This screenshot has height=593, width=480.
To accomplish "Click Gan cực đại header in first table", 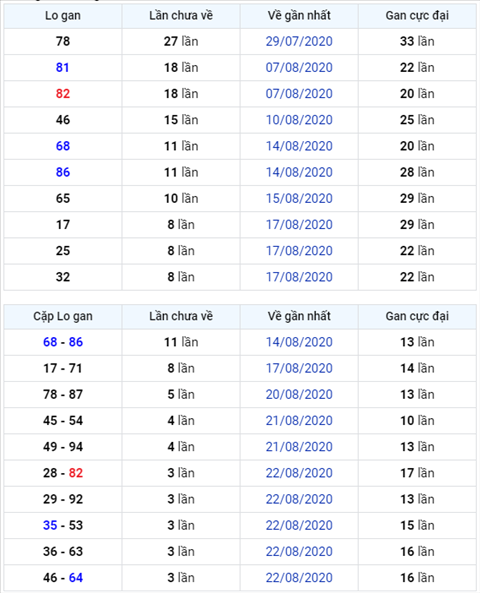I will pyautogui.click(x=417, y=16).
